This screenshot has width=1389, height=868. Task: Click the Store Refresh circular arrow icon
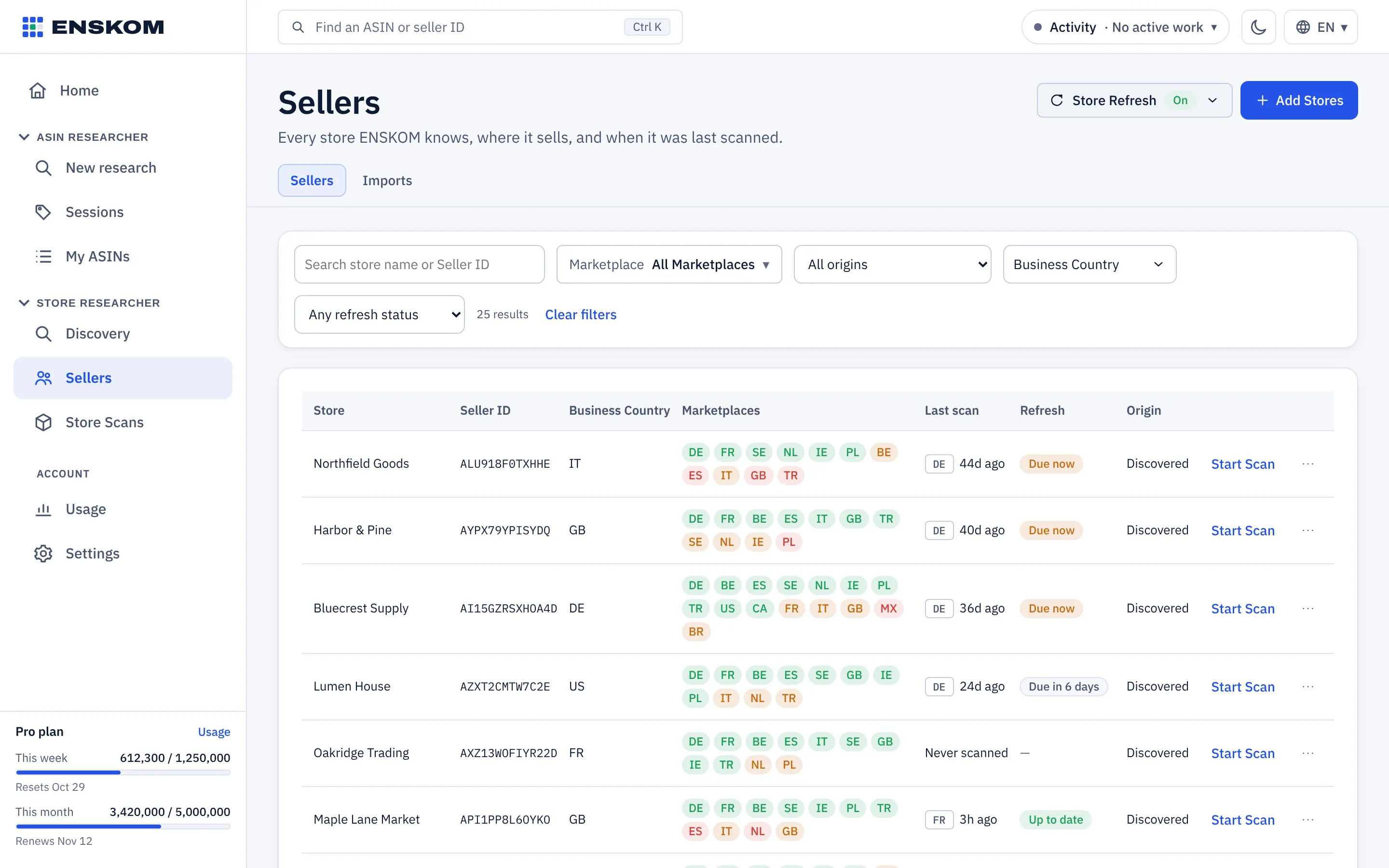[1057, 100]
